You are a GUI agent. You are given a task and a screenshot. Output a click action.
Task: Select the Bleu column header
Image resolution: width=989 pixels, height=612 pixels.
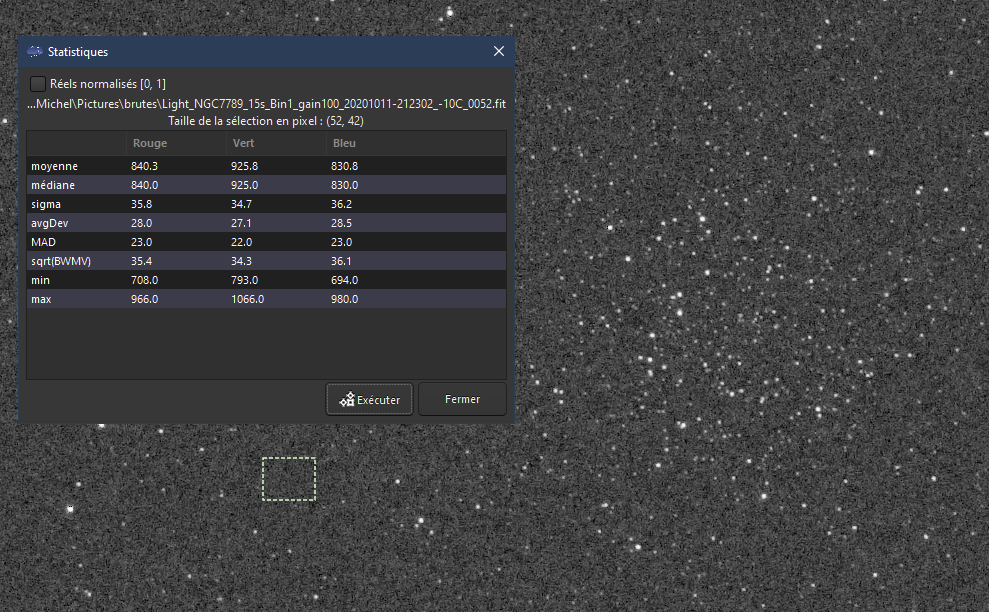(x=344, y=143)
